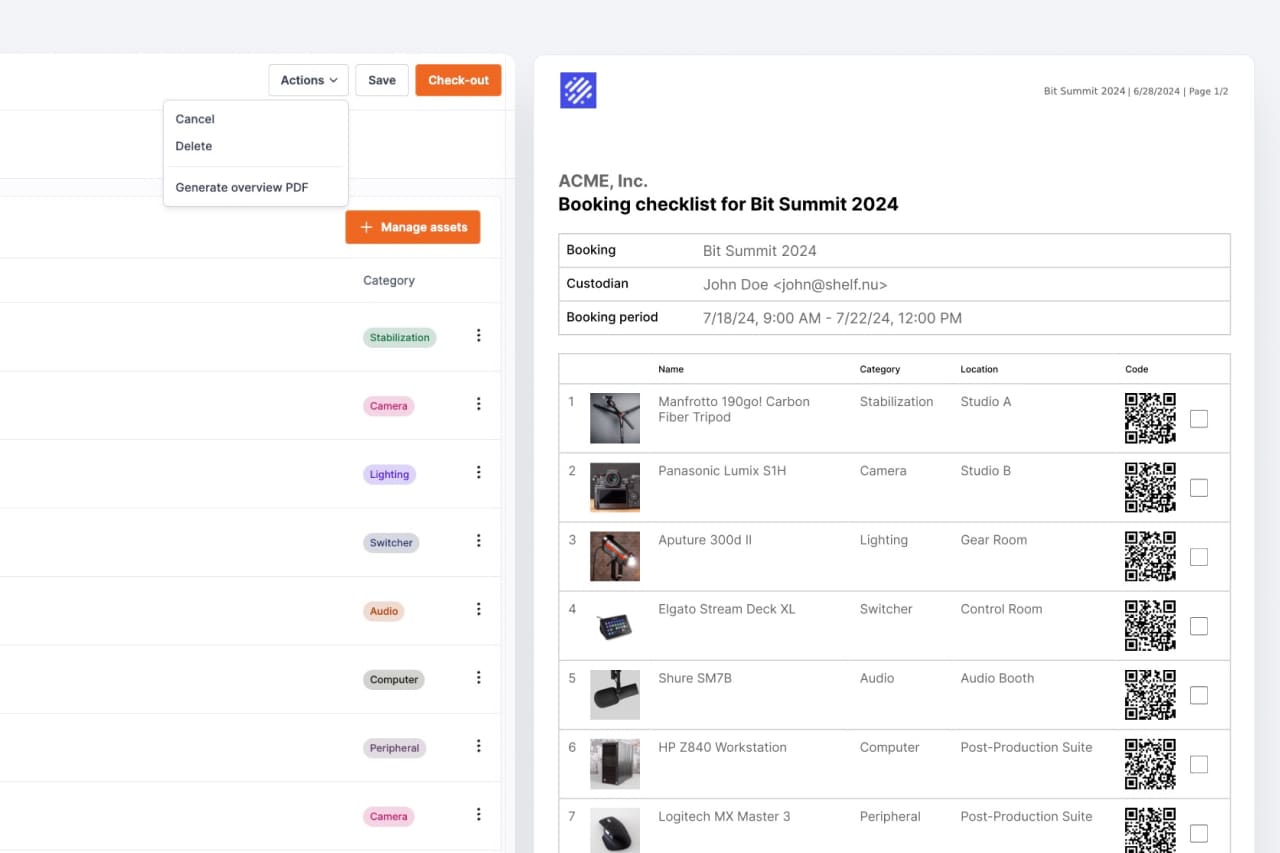Image resolution: width=1280 pixels, height=853 pixels.
Task: Select Generate overview PDF from the menu
Action: click(x=241, y=187)
